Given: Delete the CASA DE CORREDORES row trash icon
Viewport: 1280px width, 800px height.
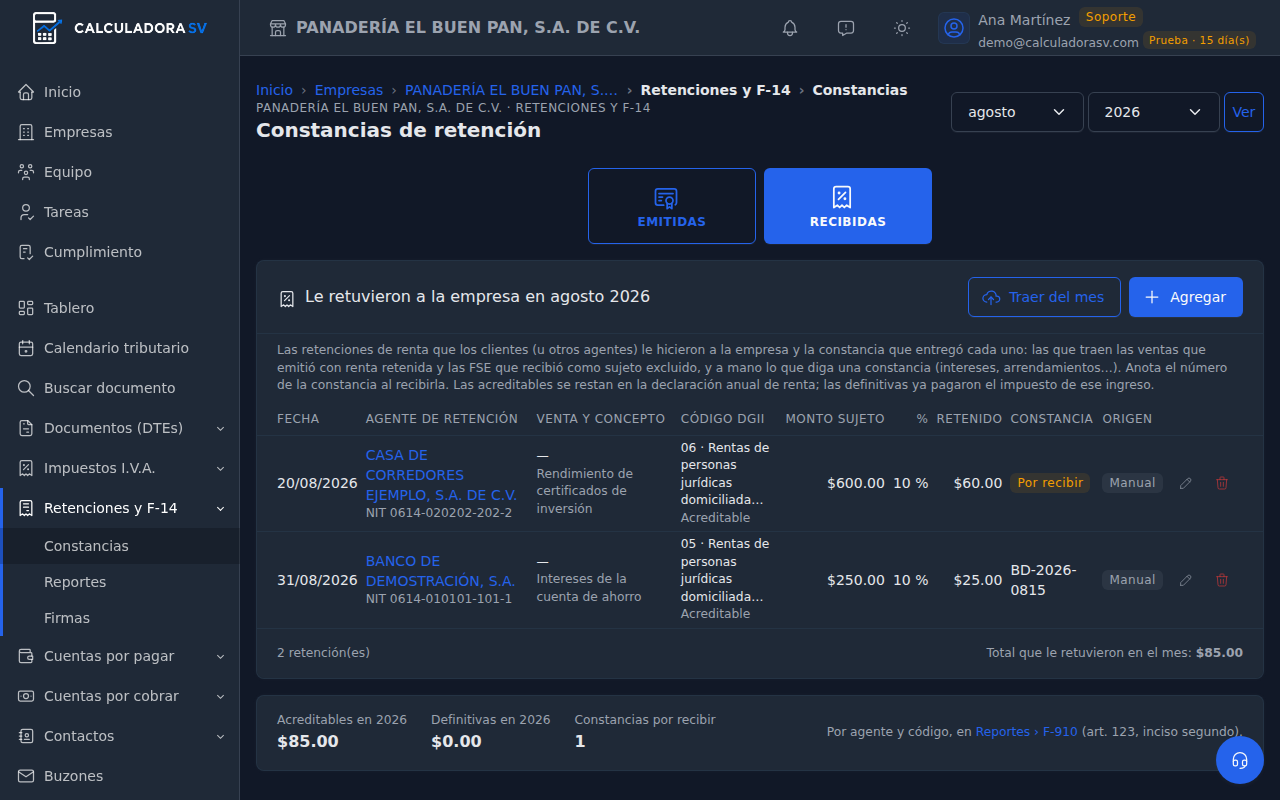Looking at the screenshot, I should point(1222,483).
